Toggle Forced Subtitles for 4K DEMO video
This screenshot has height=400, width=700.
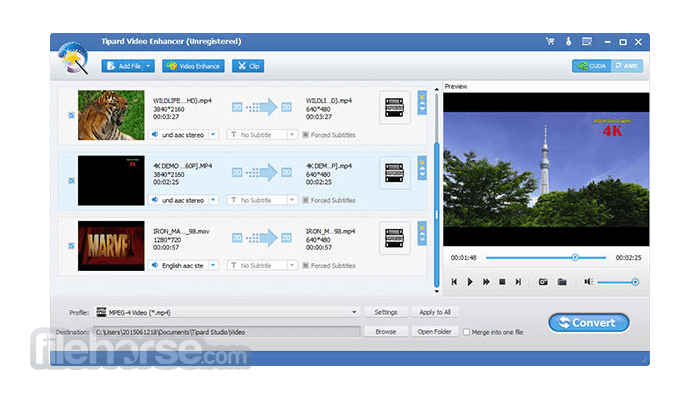(x=306, y=200)
